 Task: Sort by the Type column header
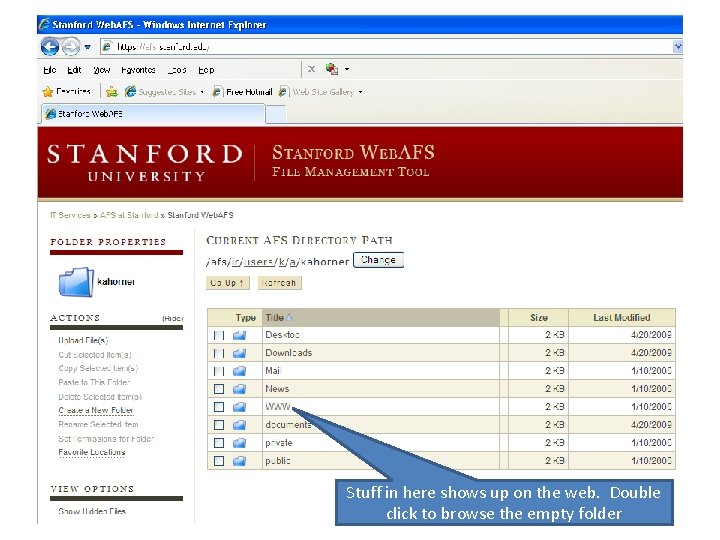246,317
